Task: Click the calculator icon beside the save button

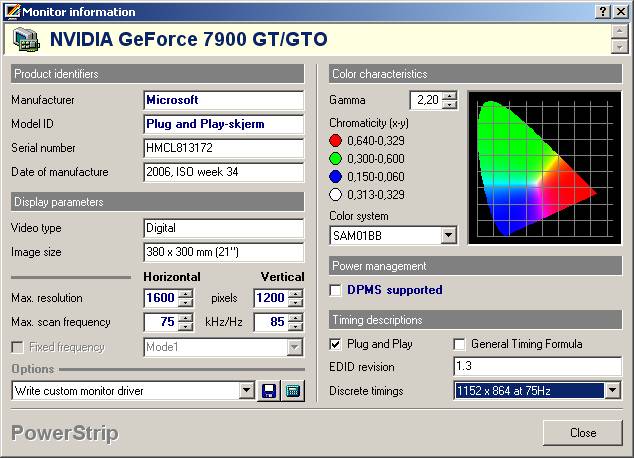Action: point(293,391)
